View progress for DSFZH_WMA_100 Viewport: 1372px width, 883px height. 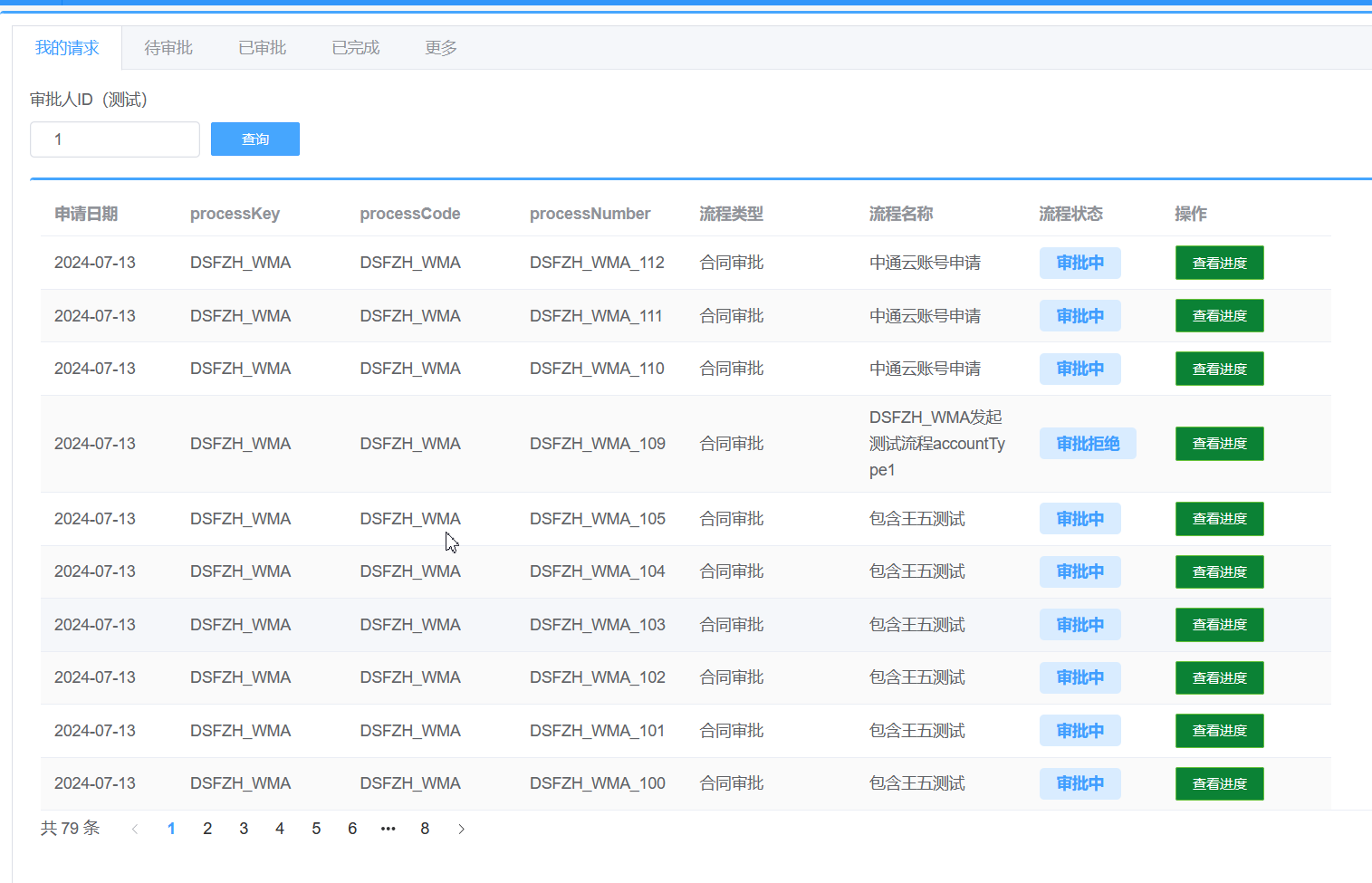[1219, 783]
